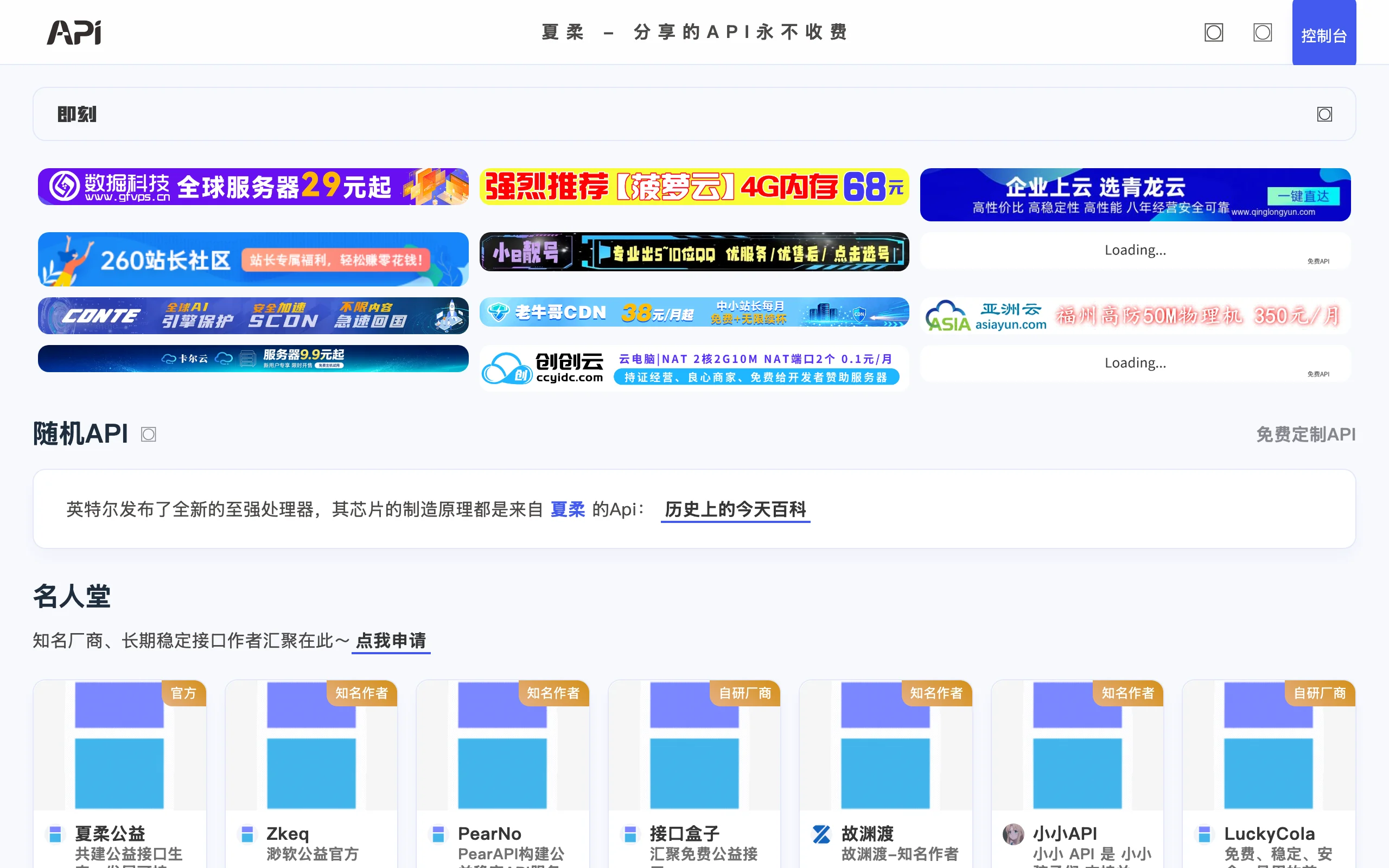The height and width of the screenshot is (868, 1389).
Task: Click the 接口盒子 avatar icon
Action: click(x=630, y=834)
